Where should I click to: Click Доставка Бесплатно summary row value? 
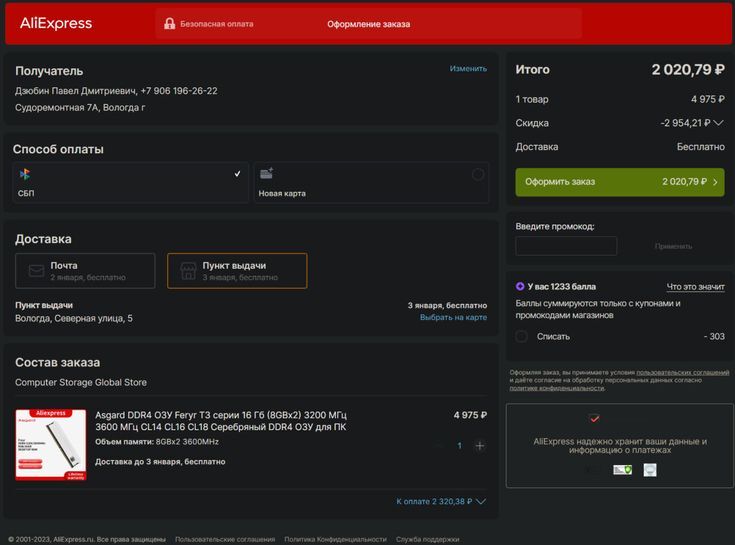(700, 147)
